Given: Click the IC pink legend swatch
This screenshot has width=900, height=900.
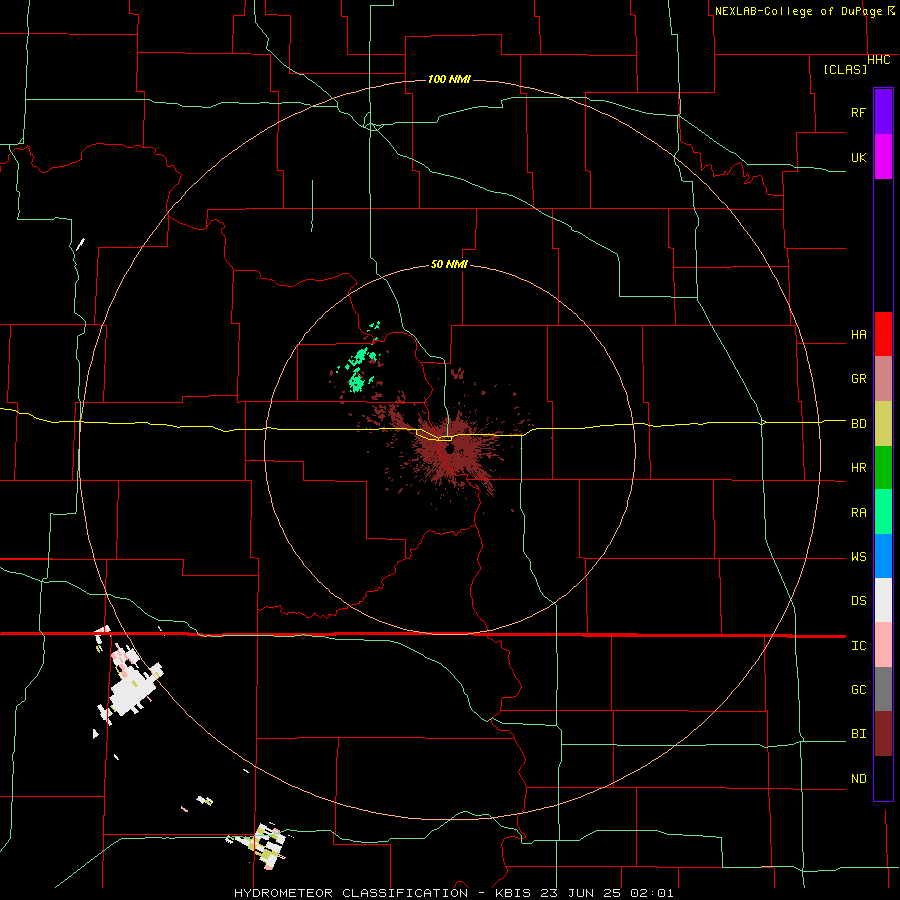Looking at the screenshot, I should [883, 645].
